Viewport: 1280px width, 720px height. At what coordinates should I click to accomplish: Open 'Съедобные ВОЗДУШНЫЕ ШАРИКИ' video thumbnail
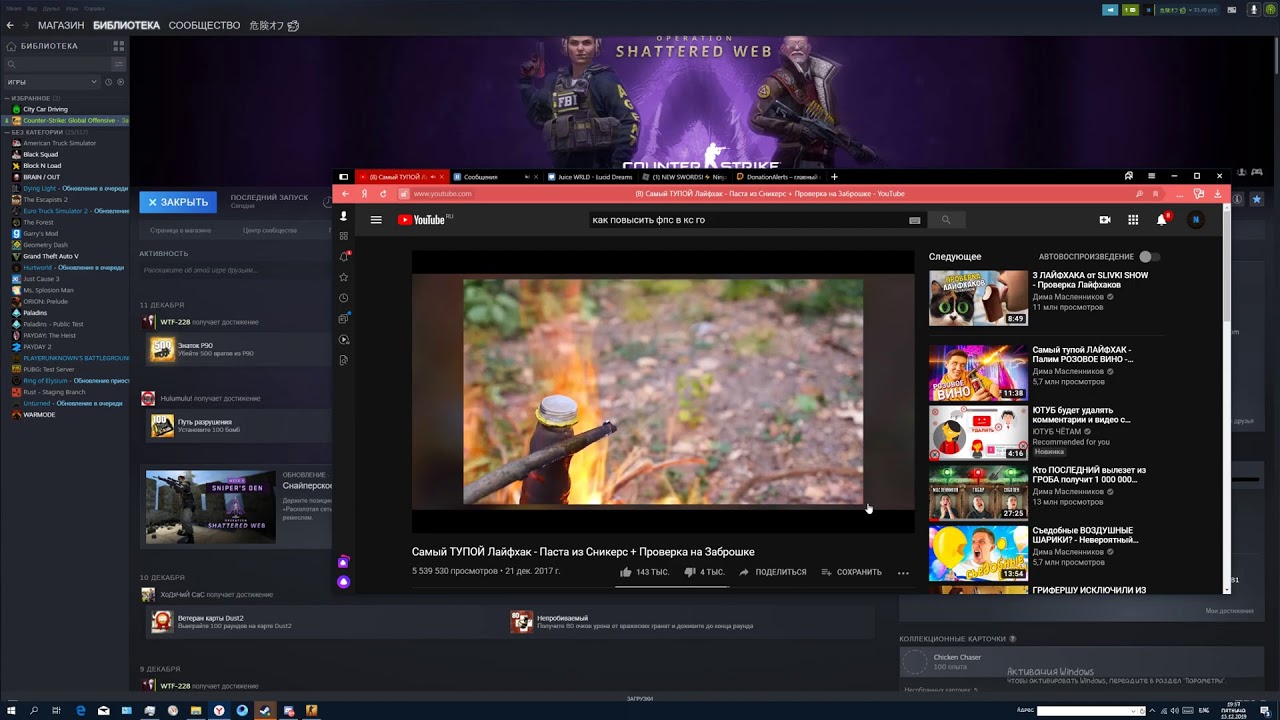(978, 553)
